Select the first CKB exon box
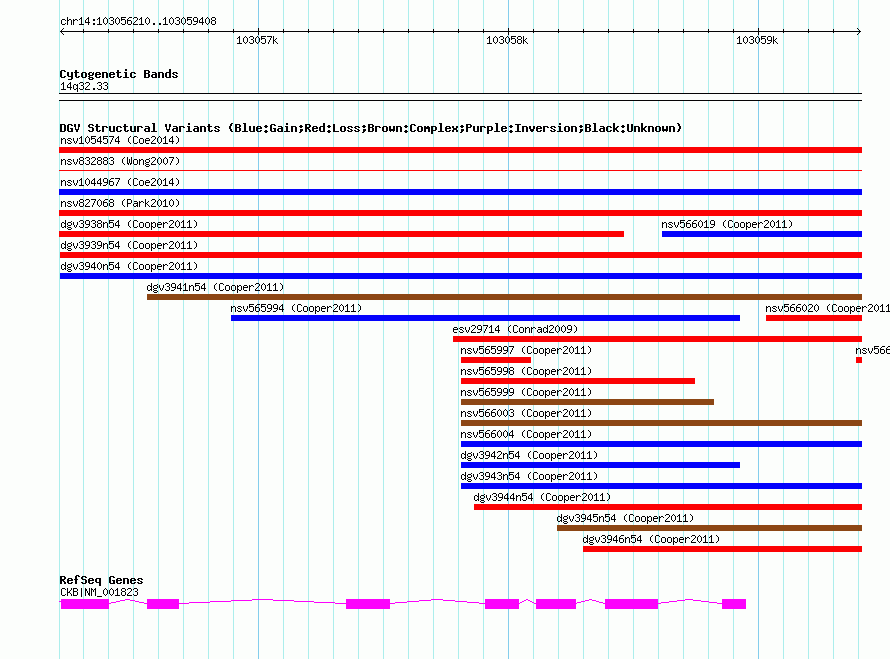Viewport: 890px width, 659px height. [85, 604]
